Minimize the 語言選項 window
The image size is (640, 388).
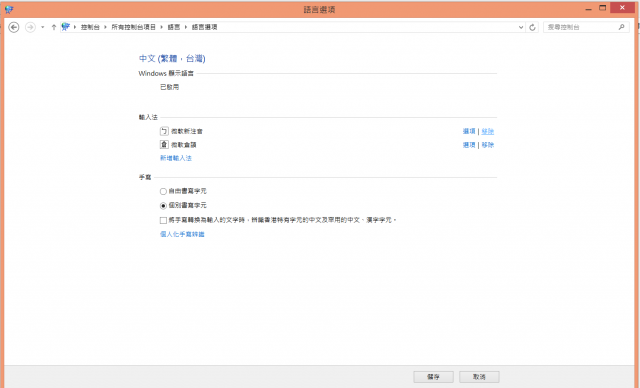[589, 8]
